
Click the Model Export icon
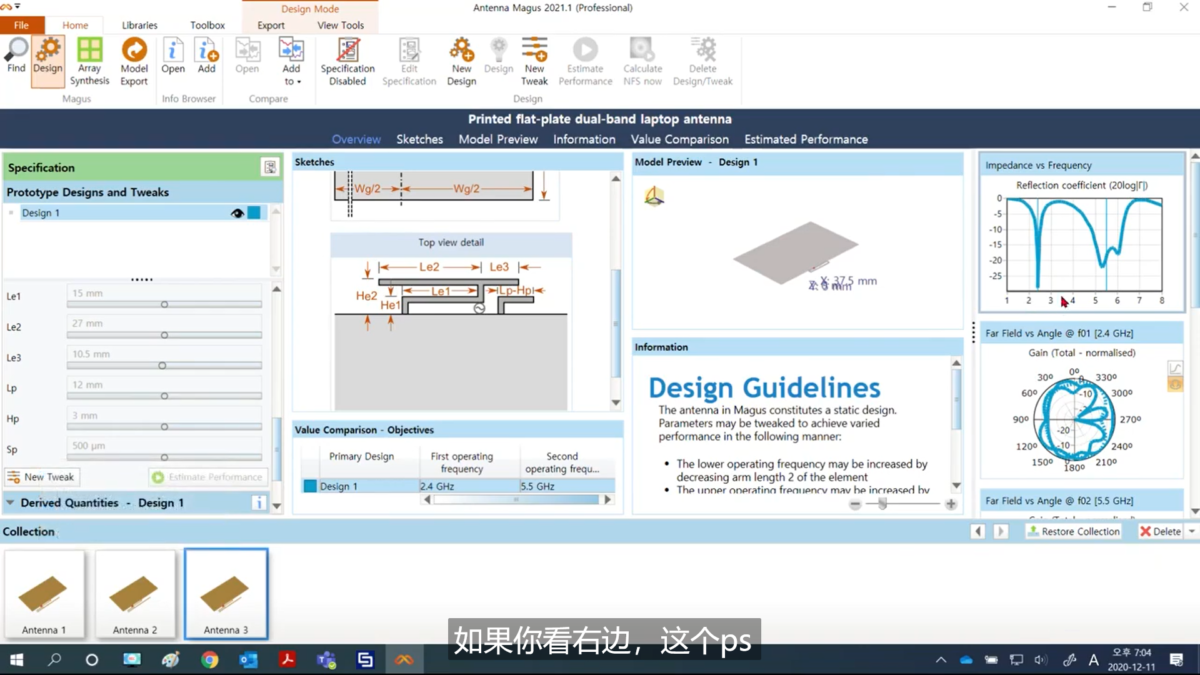click(134, 62)
